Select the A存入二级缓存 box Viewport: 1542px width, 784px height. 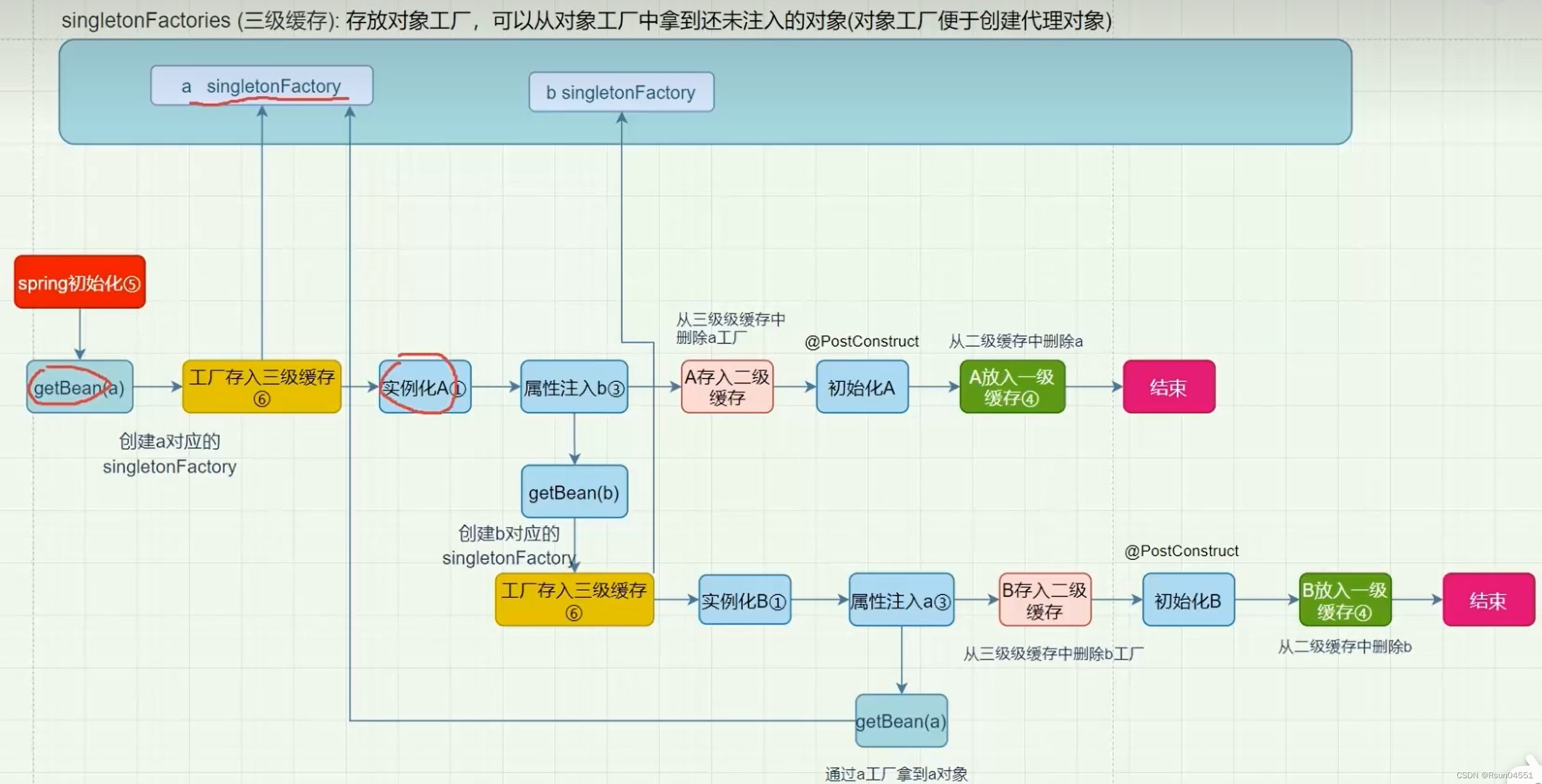coord(727,387)
